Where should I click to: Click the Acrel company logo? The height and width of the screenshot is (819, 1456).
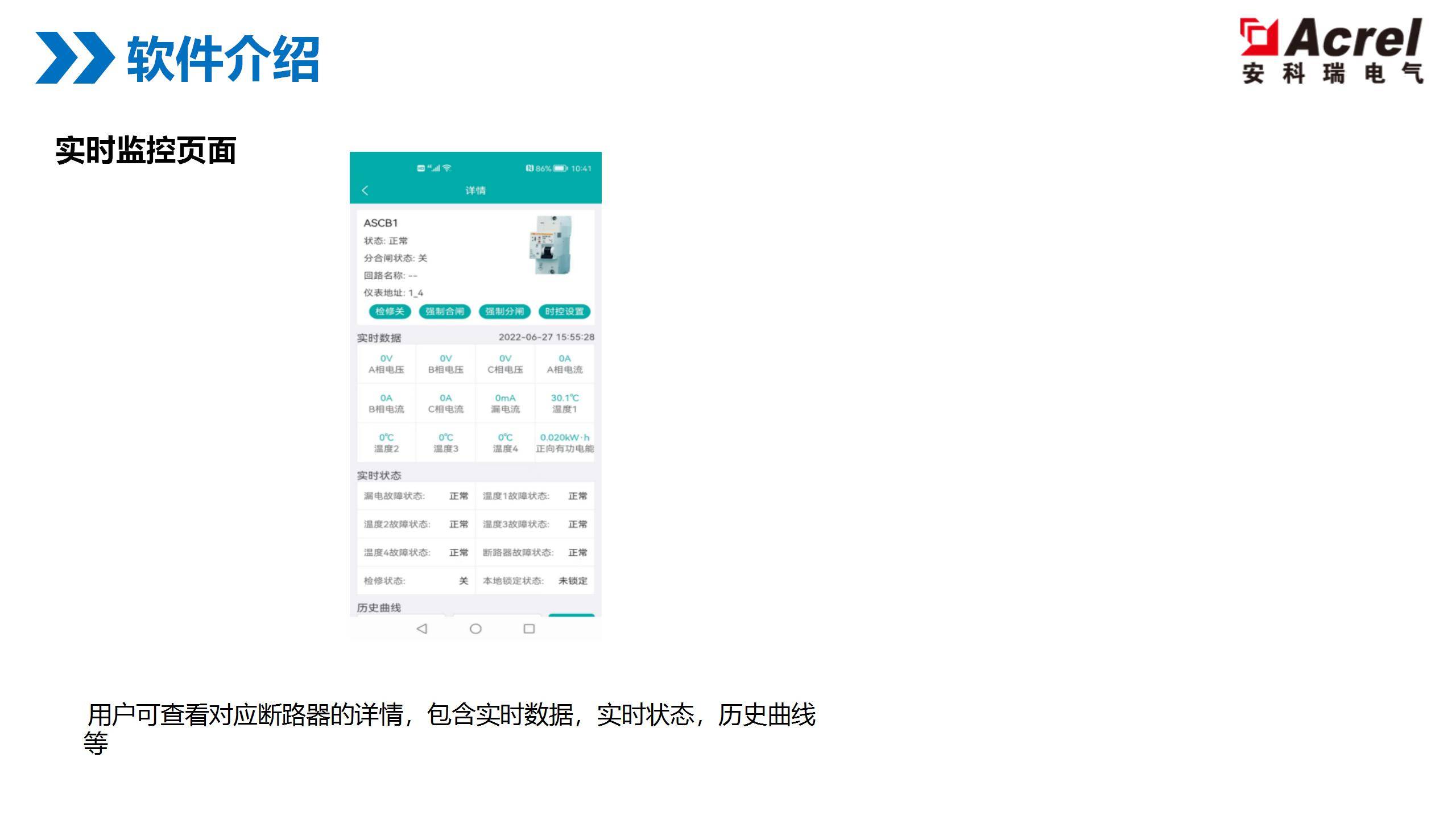pyautogui.click(x=1331, y=51)
